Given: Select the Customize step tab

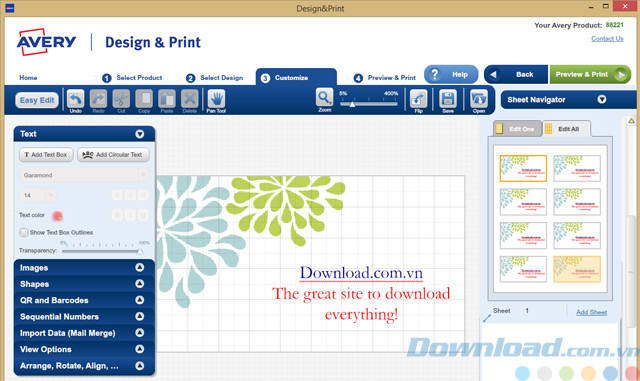Looking at the screenshot, I should pos(296,77).
